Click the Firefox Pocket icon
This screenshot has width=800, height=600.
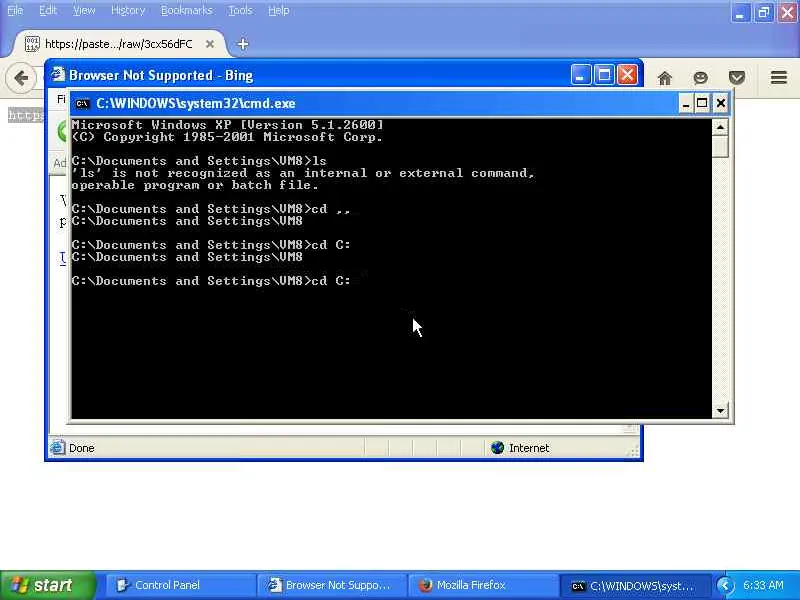coord(737,78)
